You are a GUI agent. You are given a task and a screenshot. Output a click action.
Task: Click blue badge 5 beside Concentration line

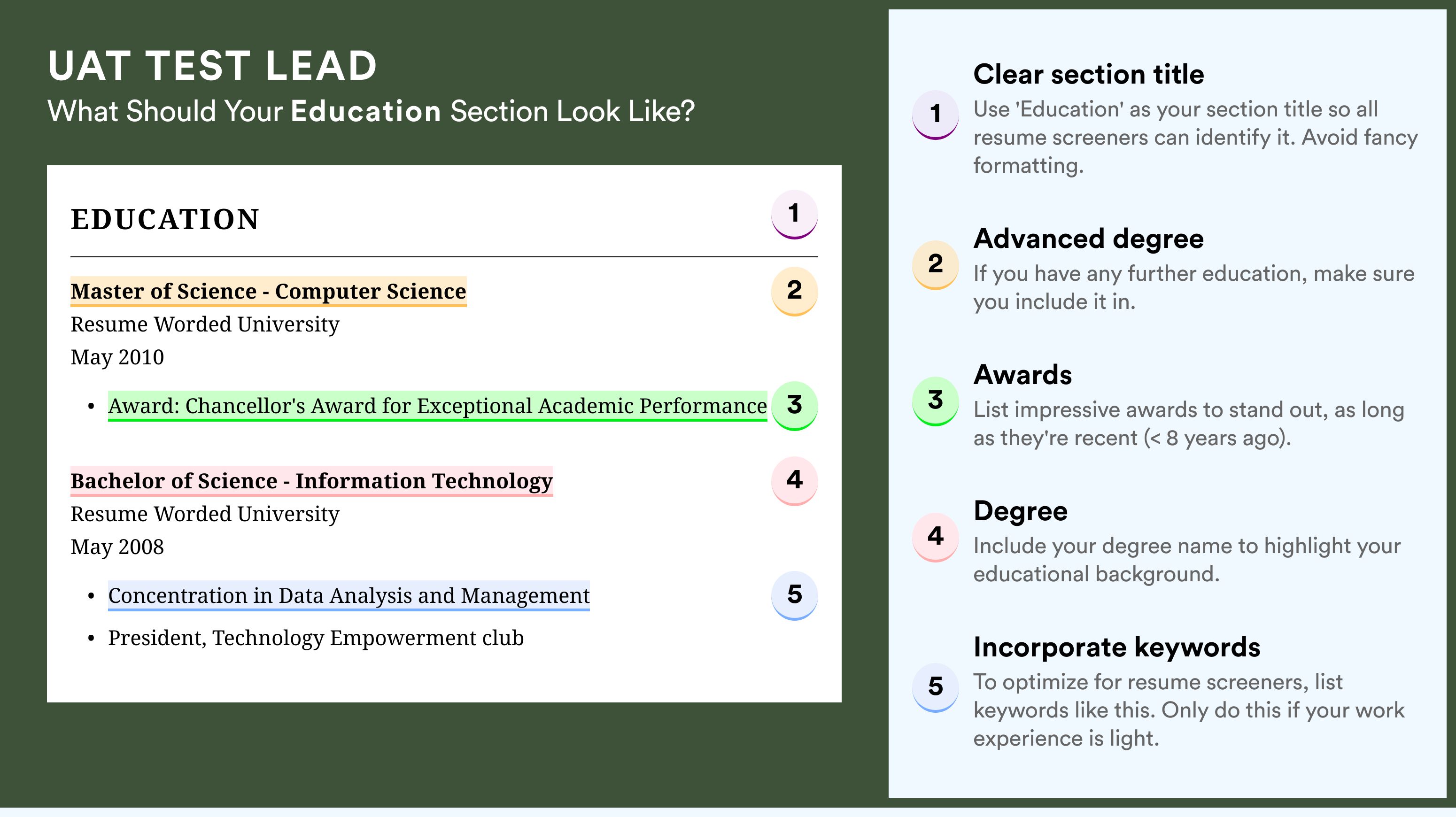pos(794,595)
